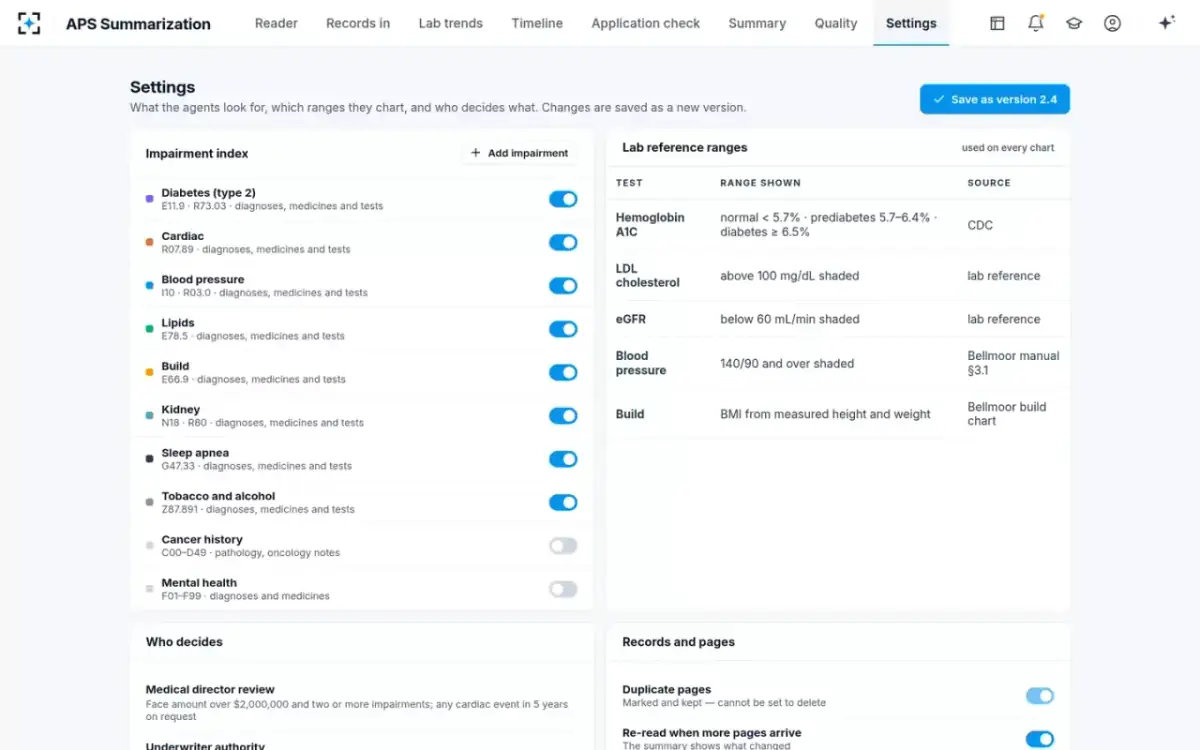This screenshot has width=1200, height=750.
Task: Switch off Blood pressure impairment toggle
Action: click(563, 286)
